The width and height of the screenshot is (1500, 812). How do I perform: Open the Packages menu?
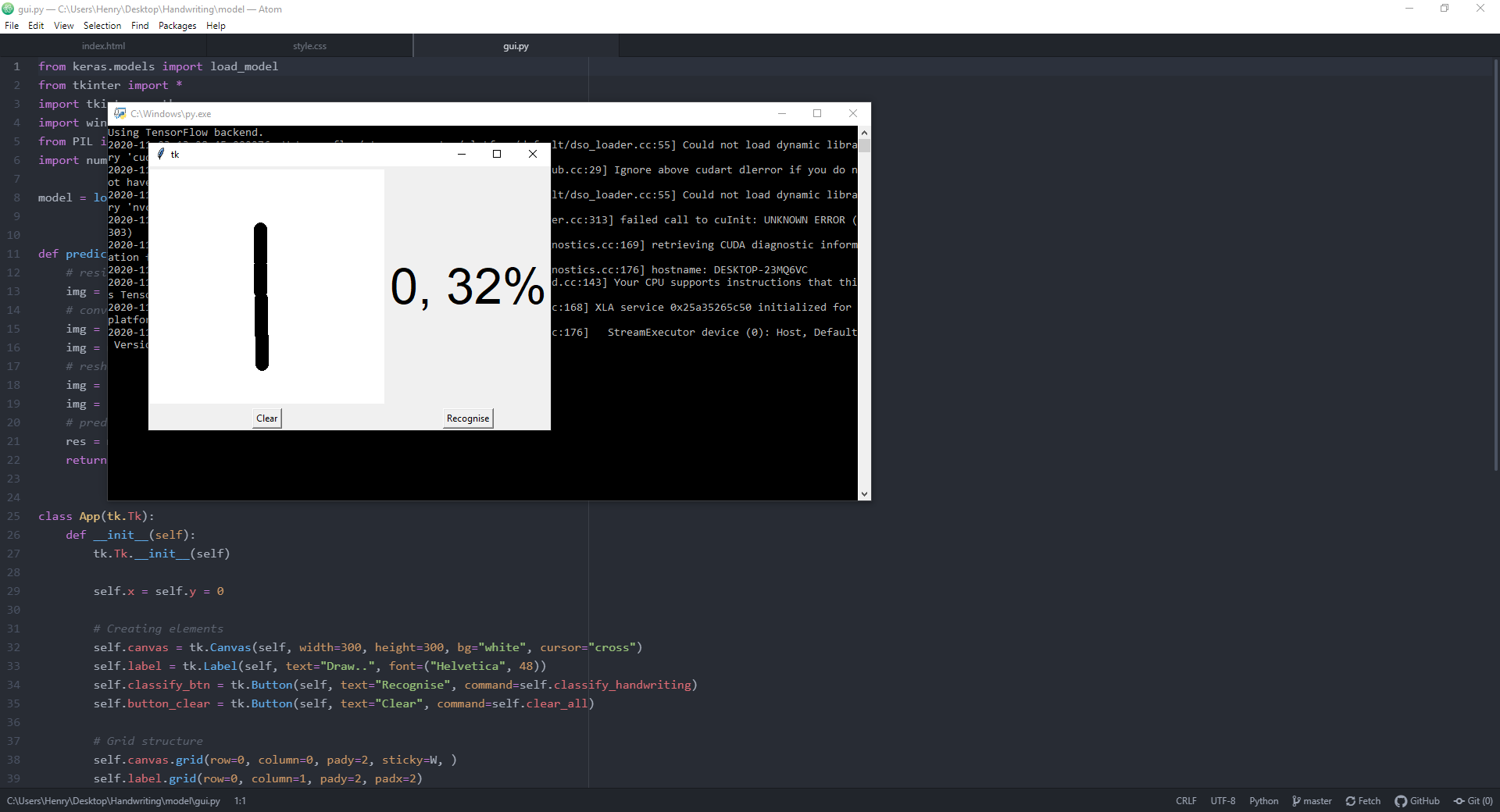(x=177, y=26)
